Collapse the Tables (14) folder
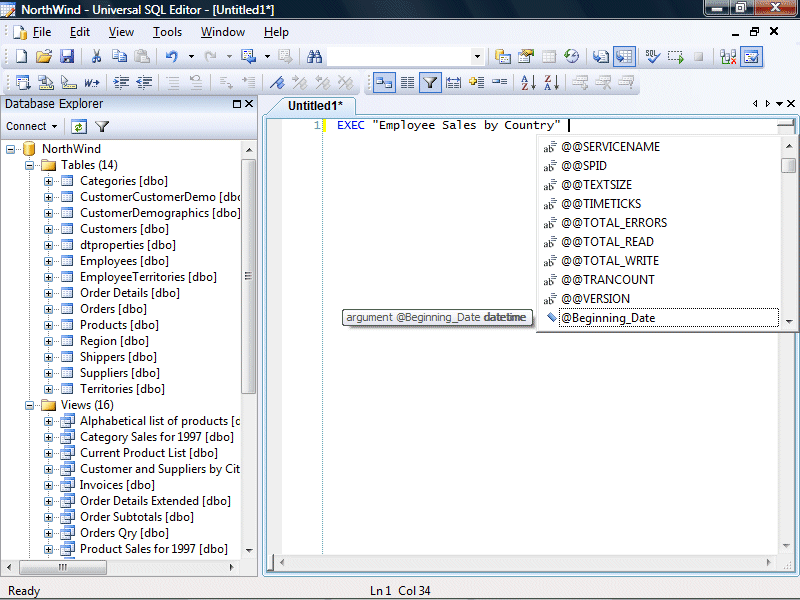The width and height of the screenshot is (800, 600). (30, 165)
